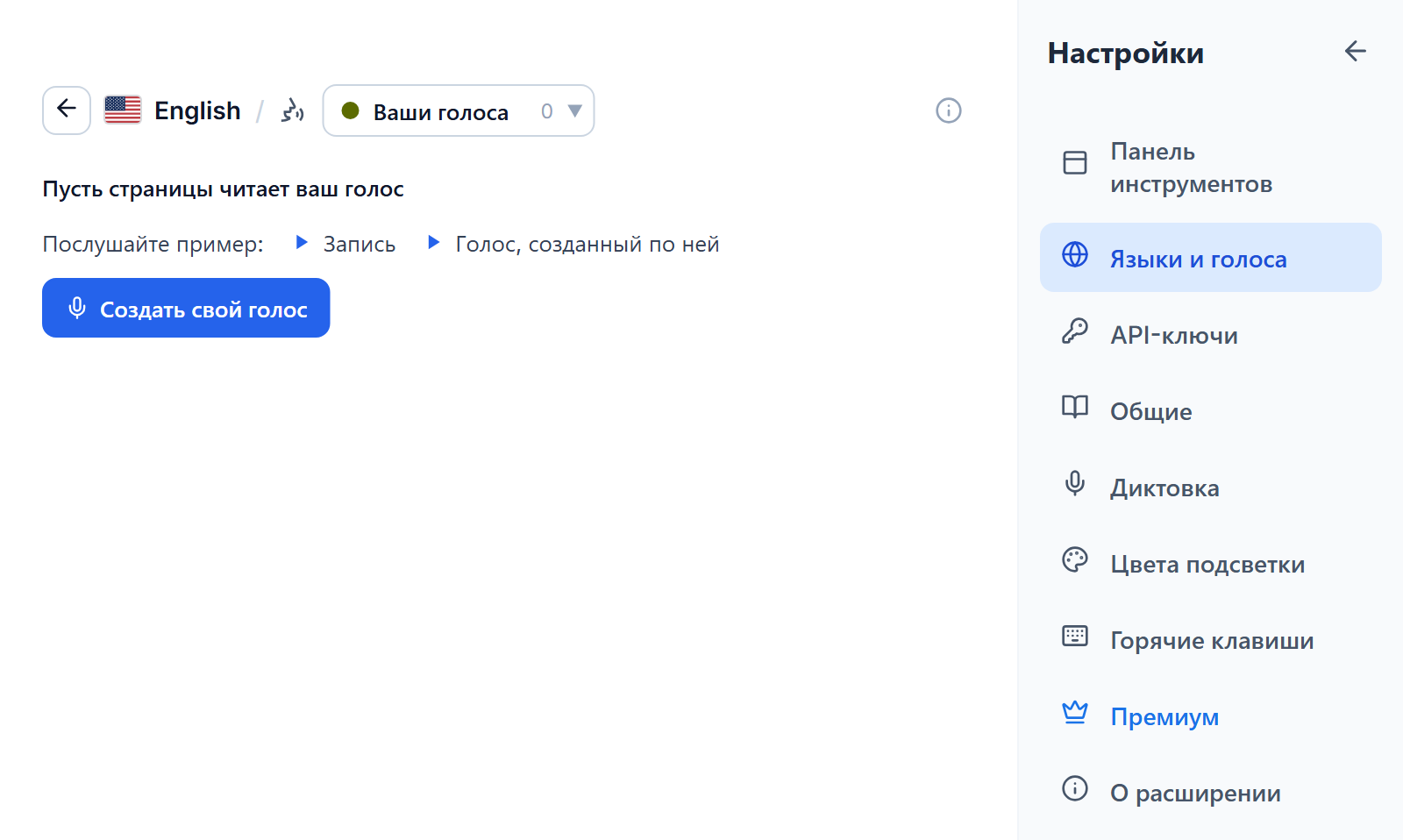Click the back arrow button beside English
The width and height of the screenshot is (1403, 840).
click(x=67, y=110)
